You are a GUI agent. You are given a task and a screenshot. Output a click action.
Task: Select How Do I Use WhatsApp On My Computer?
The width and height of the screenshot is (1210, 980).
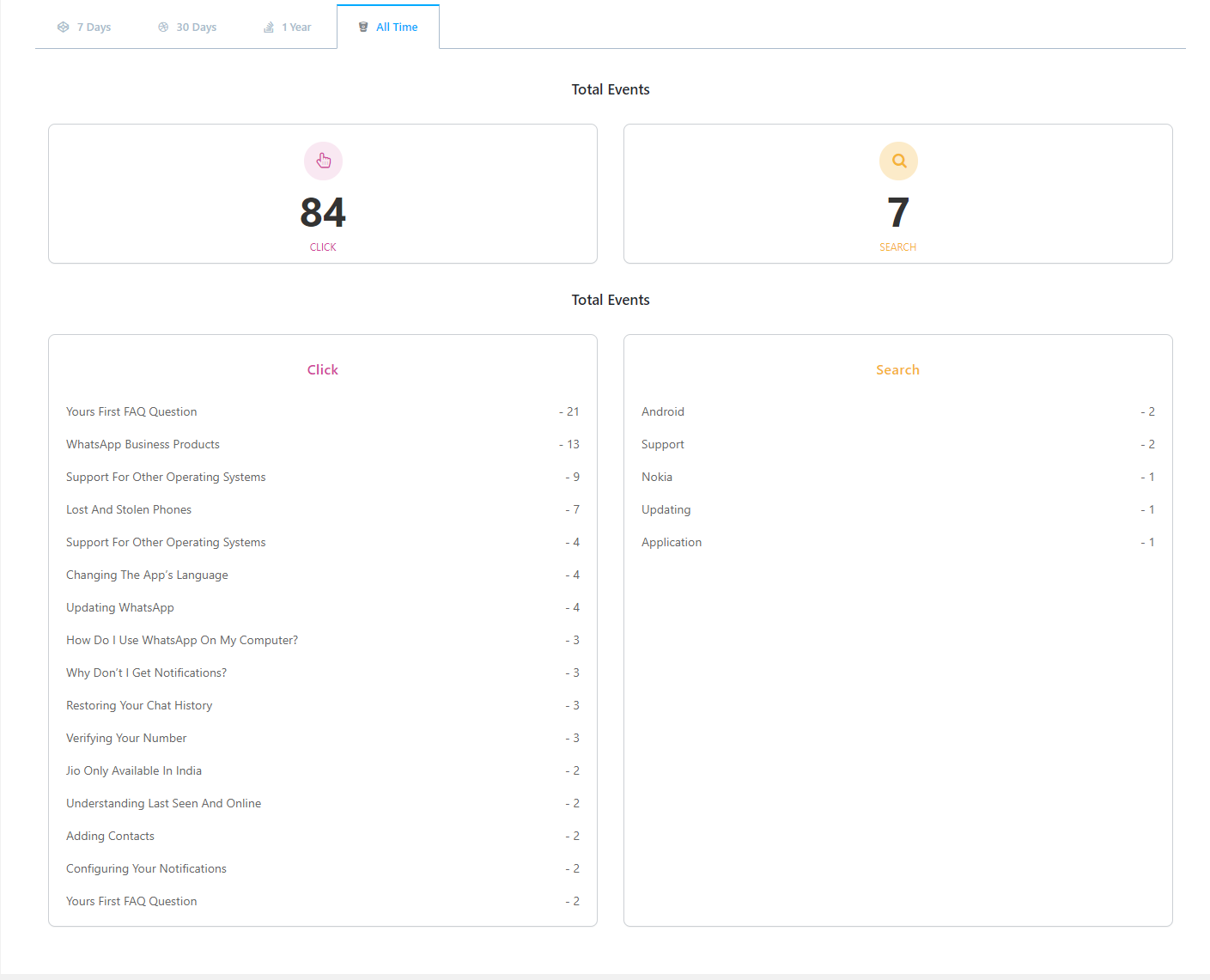[x=182, y=641]
